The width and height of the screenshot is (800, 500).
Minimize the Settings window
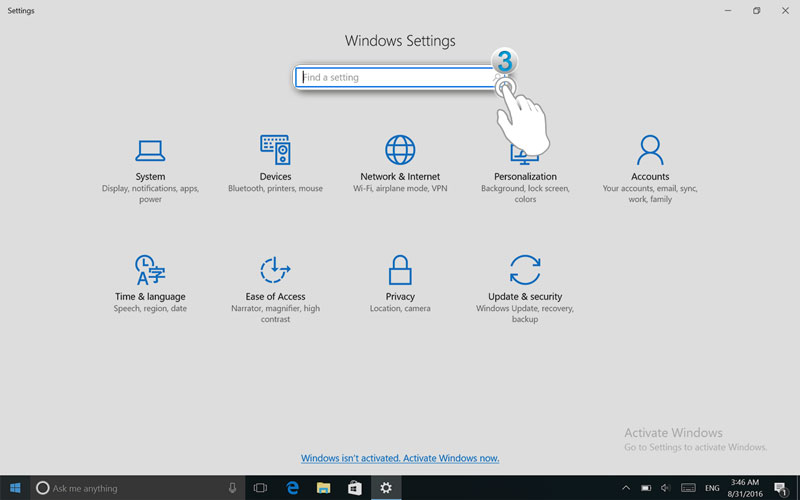[728, 10]
